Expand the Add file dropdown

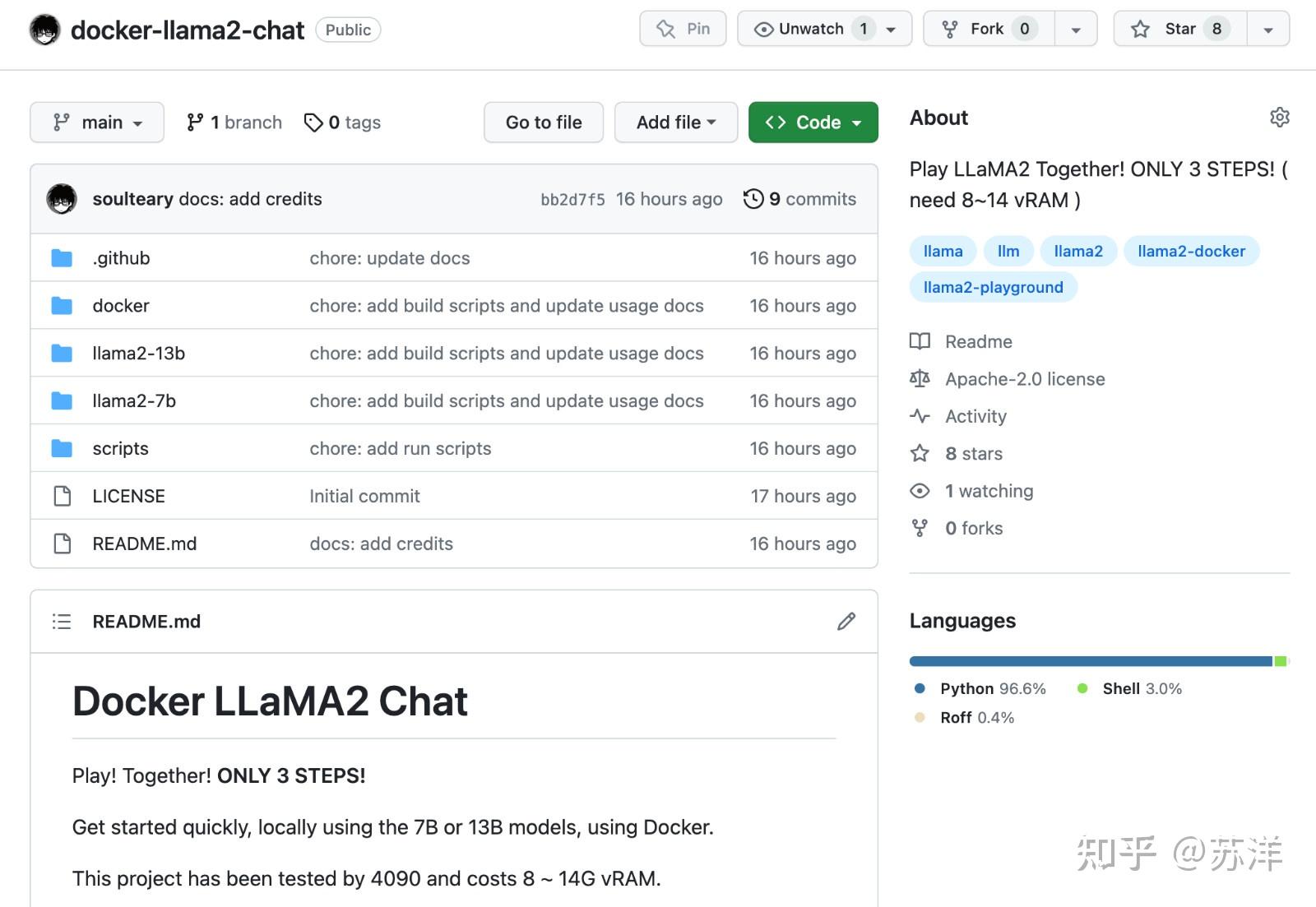click(675, 122)
